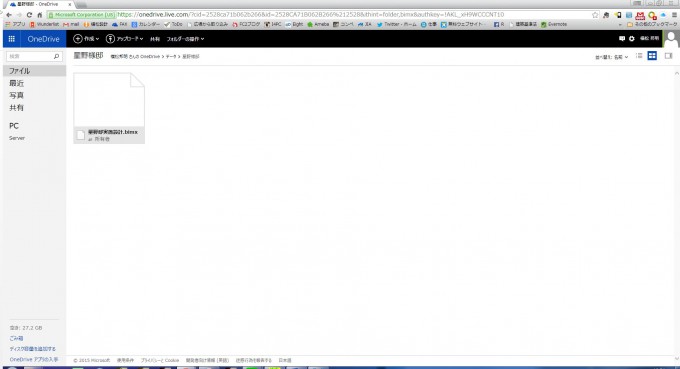Screen dimensions: 680x369
Task: Open the Chrome hamburger menu icon
Action: tap(674, 15)
